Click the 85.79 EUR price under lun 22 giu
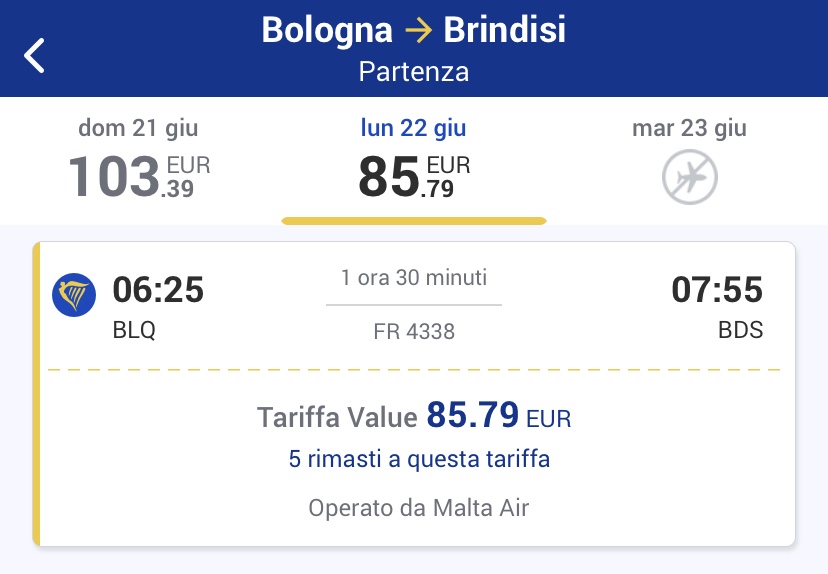This screenshot has width=828, height=574. click(414, 177)
